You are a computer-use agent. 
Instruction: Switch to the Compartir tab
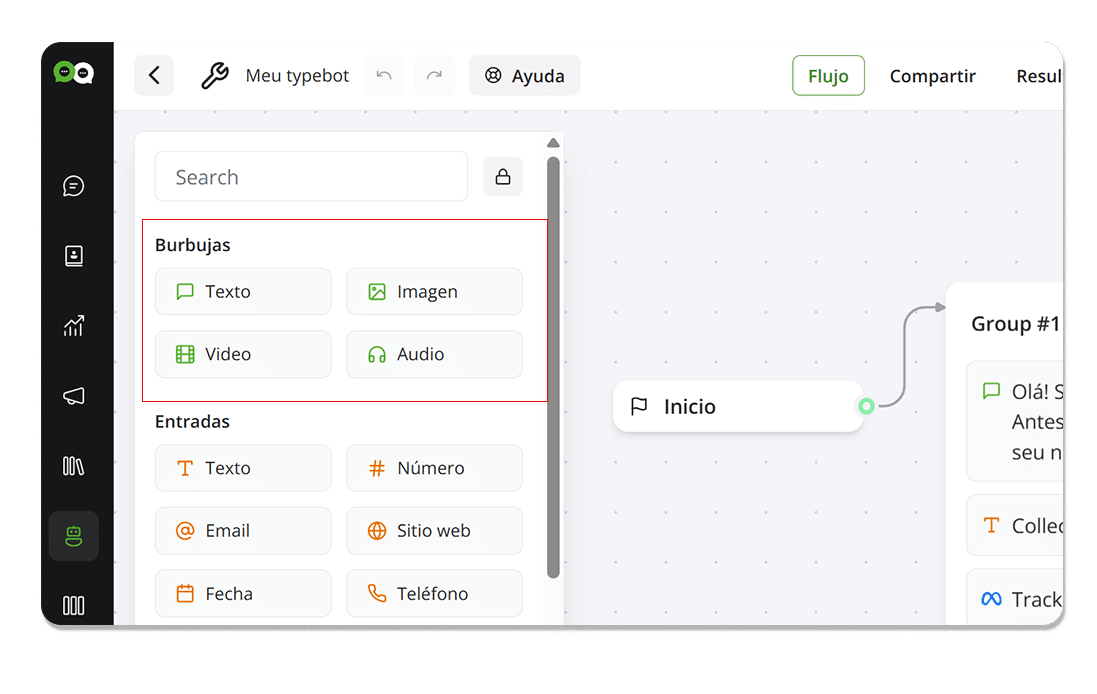coord(932,76)
